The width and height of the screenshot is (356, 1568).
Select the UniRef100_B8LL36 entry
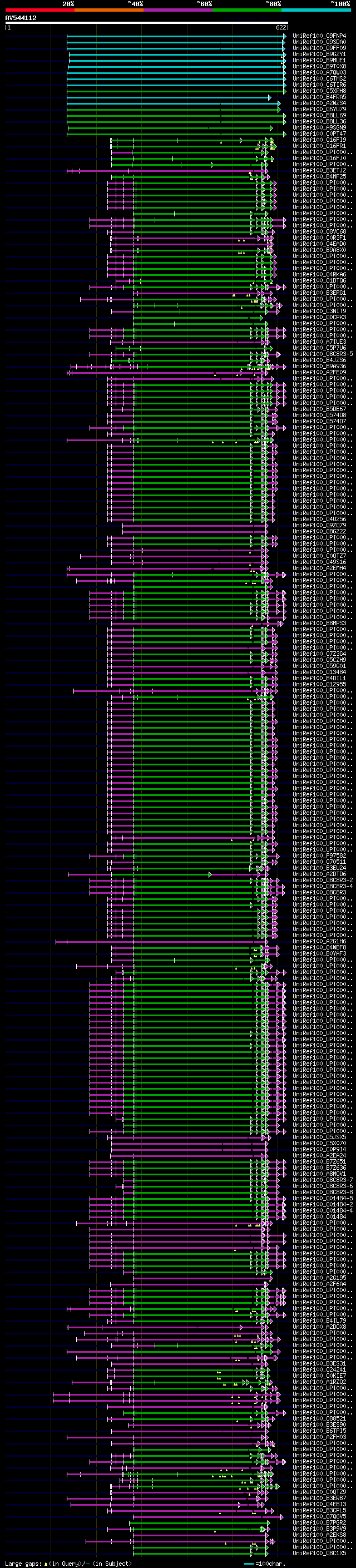point(319,121)
